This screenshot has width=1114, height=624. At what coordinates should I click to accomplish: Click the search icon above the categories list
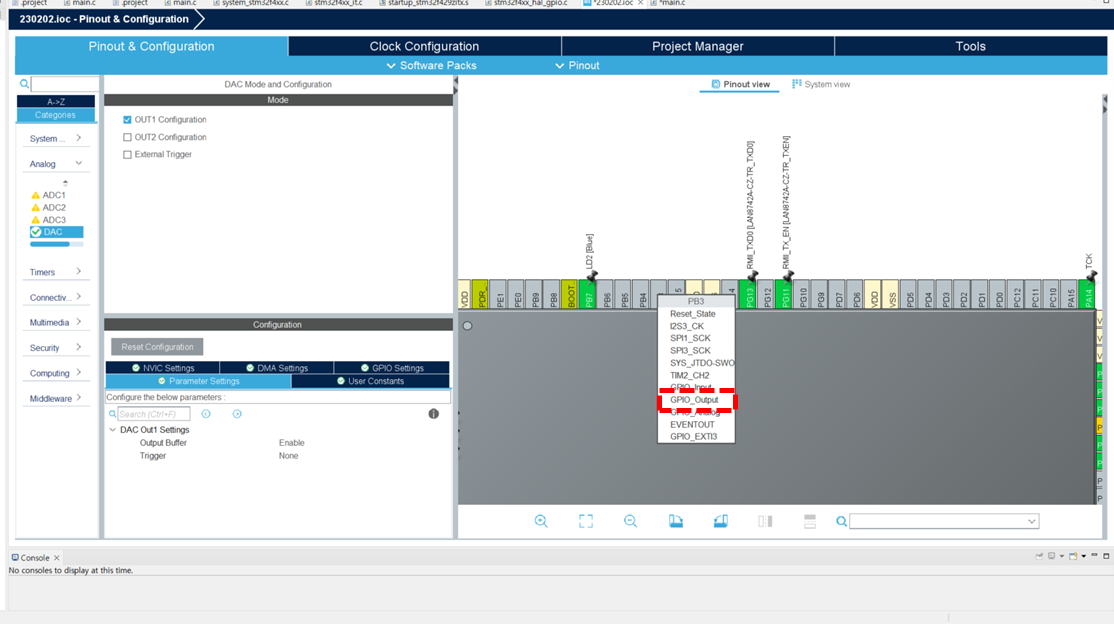pyautogui.click(x=24, y=84)
